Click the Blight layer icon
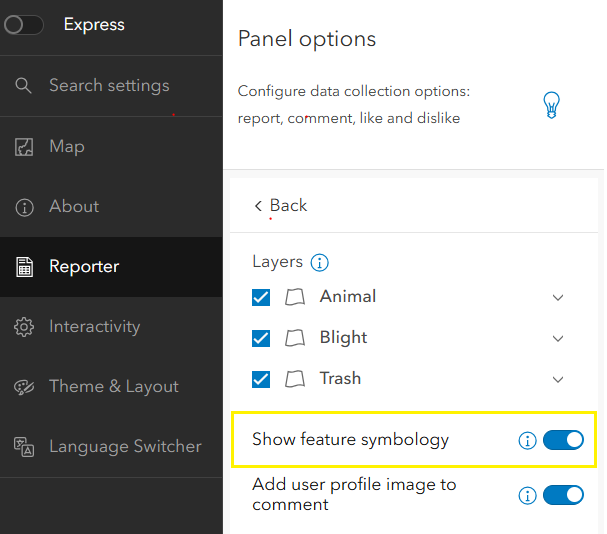Image resolution: width=607 pixels, height=534 pixels. (294, 338)
